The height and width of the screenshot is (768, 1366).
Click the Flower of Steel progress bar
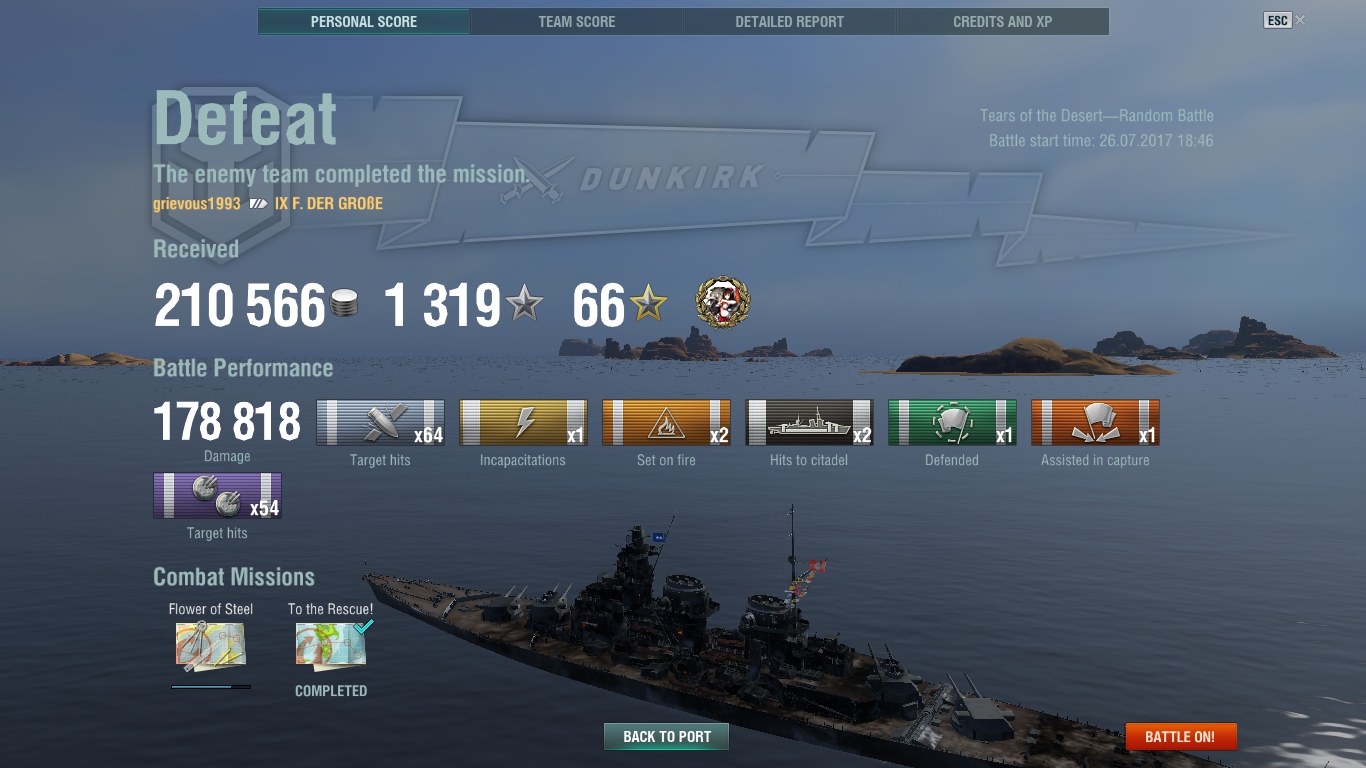(211, 687)
